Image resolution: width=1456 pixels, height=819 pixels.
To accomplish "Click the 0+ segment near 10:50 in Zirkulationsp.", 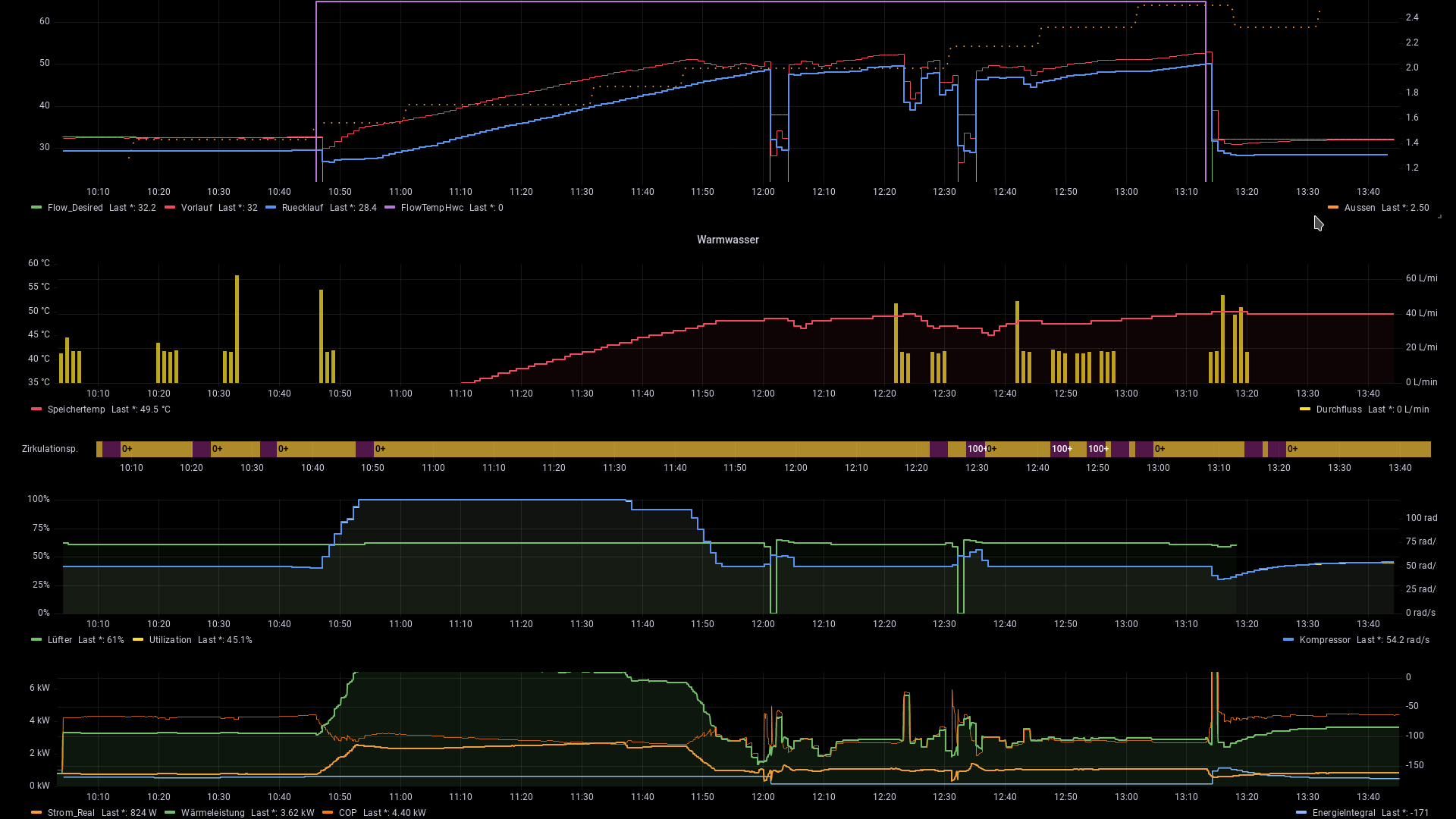I will click(x=652, y=449).
